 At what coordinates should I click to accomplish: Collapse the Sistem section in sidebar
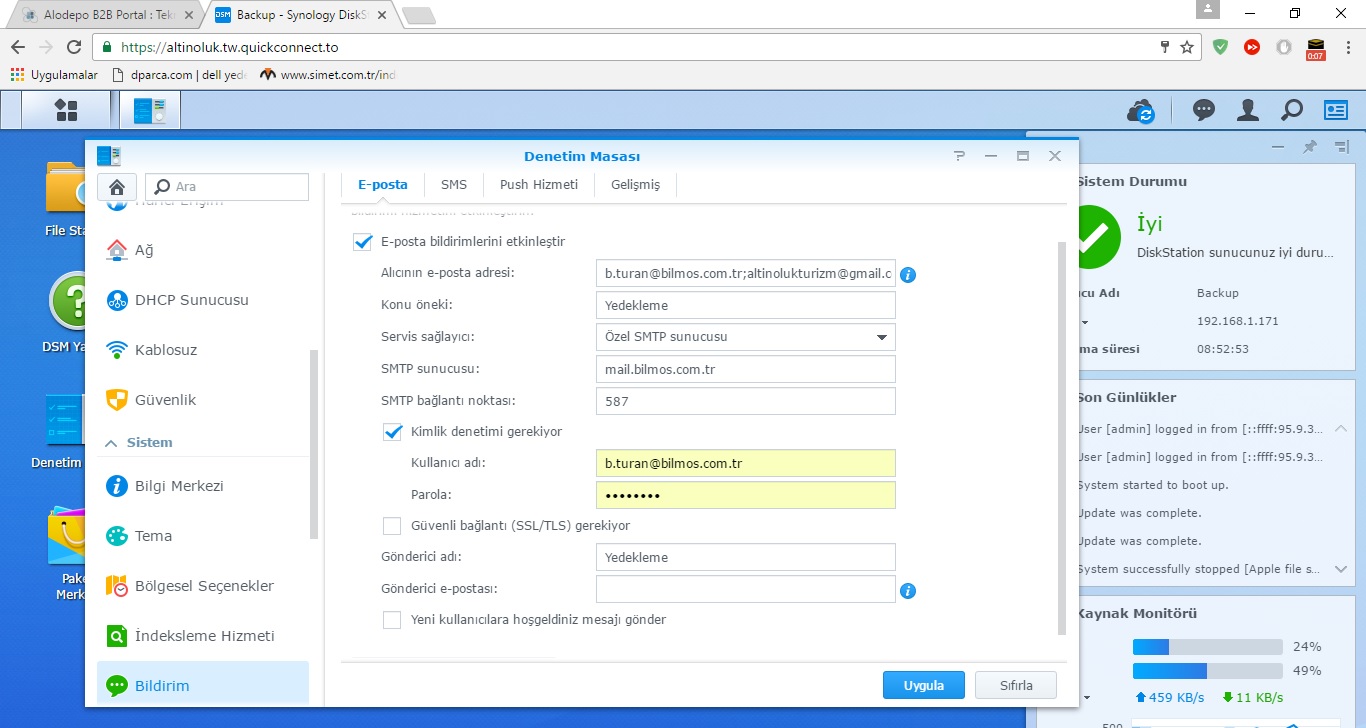112,443
